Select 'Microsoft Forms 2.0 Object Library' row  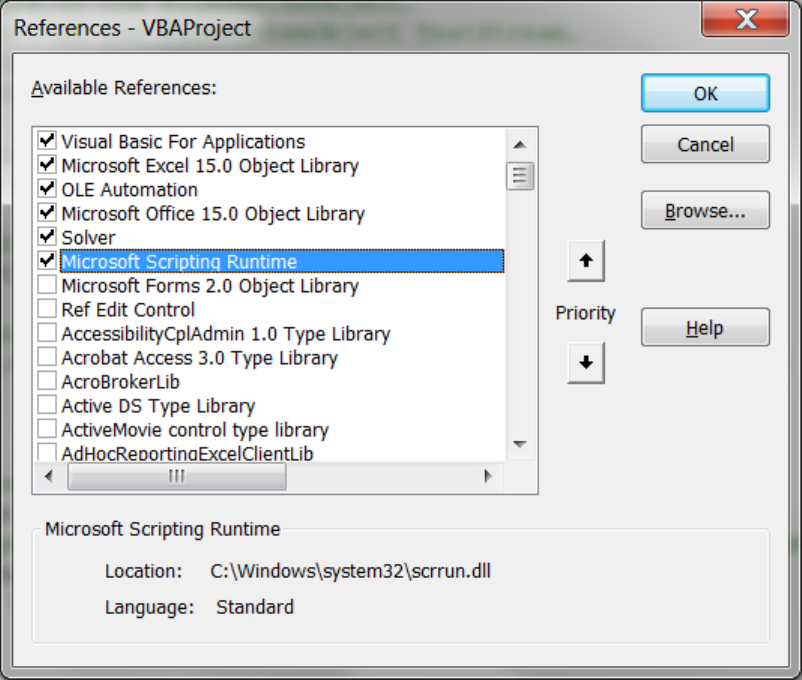click(x=282, y=286)
